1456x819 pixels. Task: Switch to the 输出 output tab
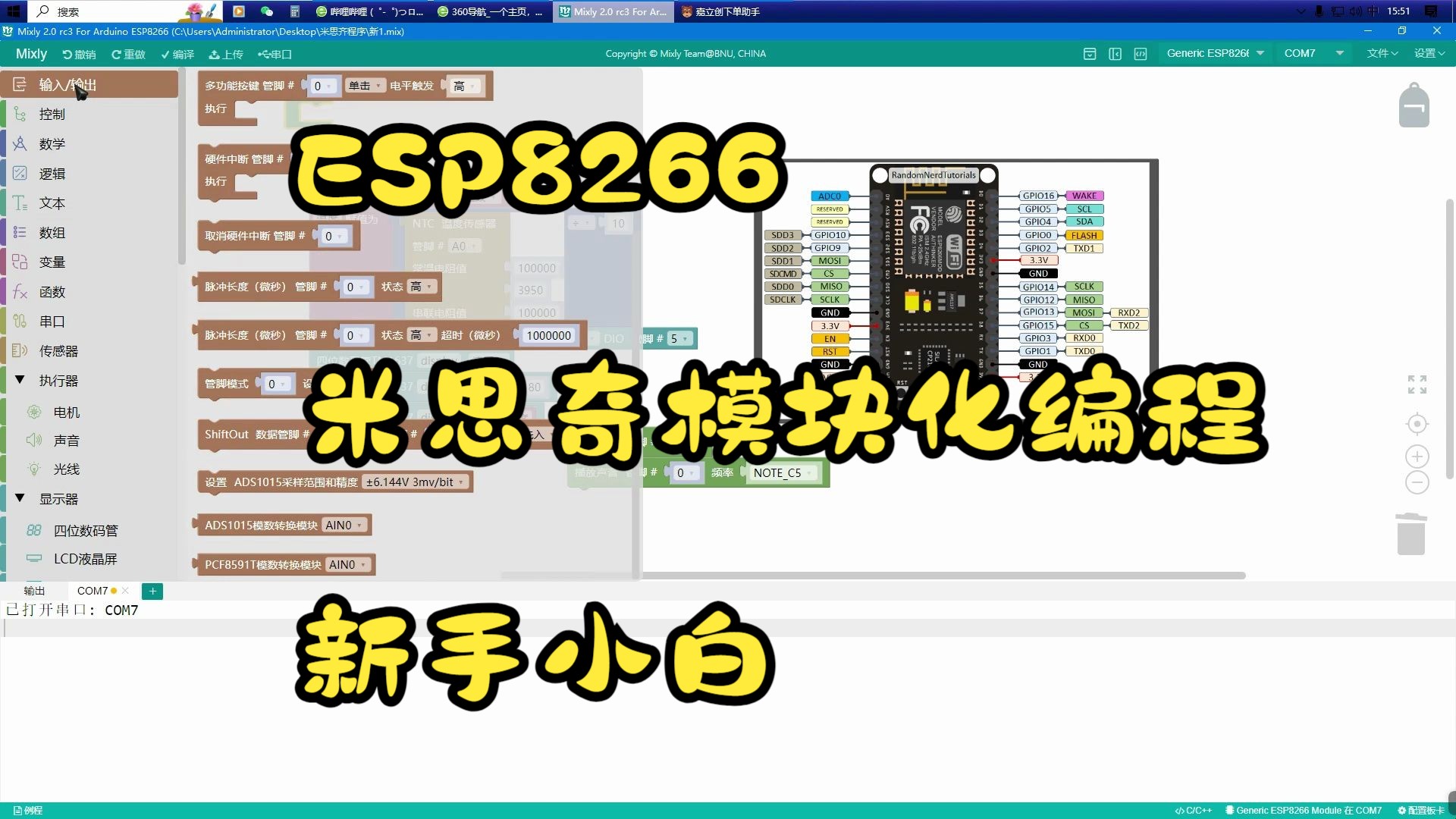[x=36, y=591]
